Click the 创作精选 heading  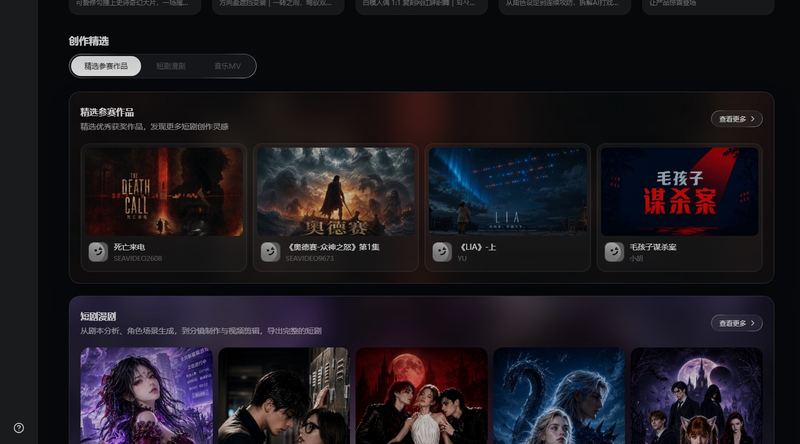click(89, 41)
